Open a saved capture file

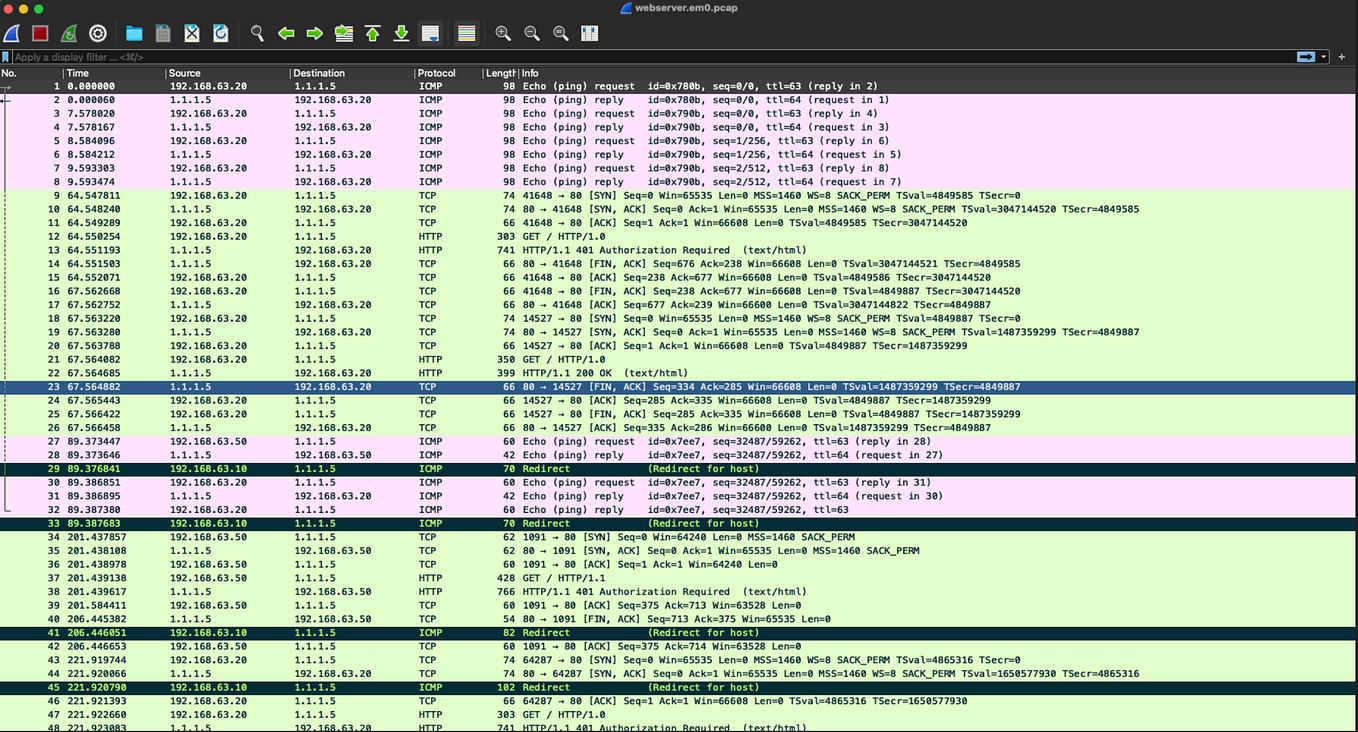point(134,33)
